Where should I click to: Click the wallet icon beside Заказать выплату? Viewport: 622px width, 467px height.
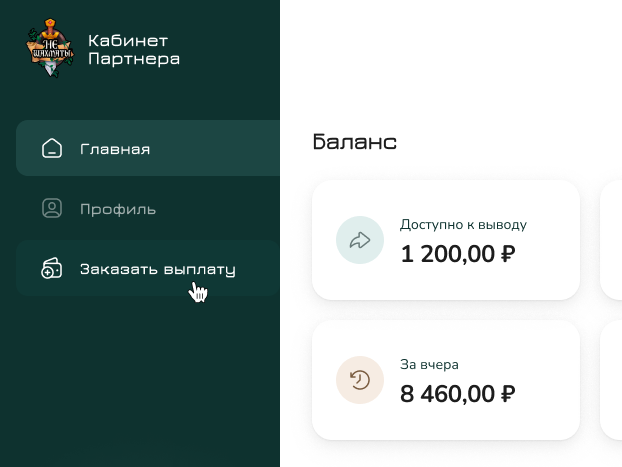[x=52, y=269]
